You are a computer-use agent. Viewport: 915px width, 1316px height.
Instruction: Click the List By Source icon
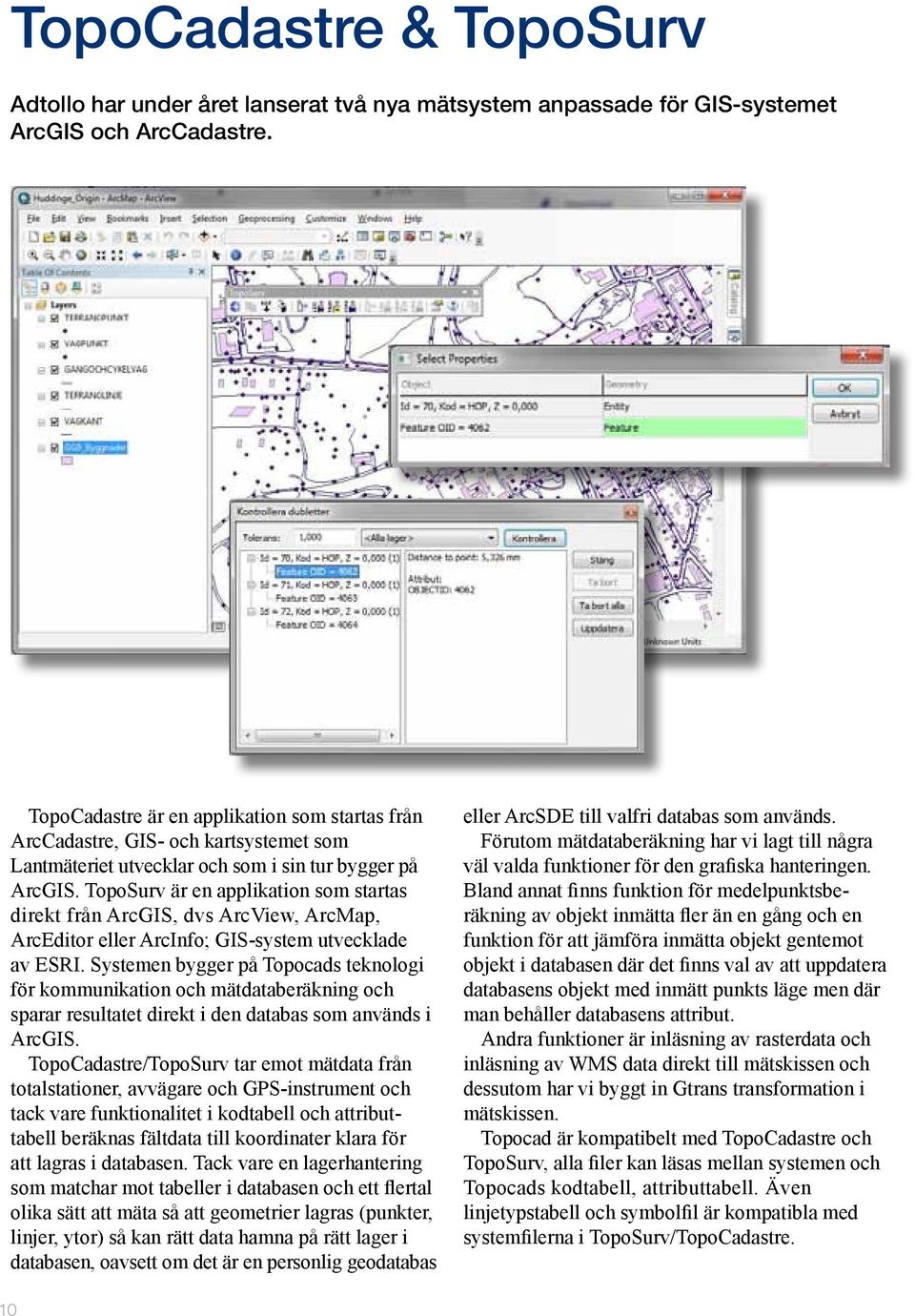pyautogui.click(x=46, y=287)
